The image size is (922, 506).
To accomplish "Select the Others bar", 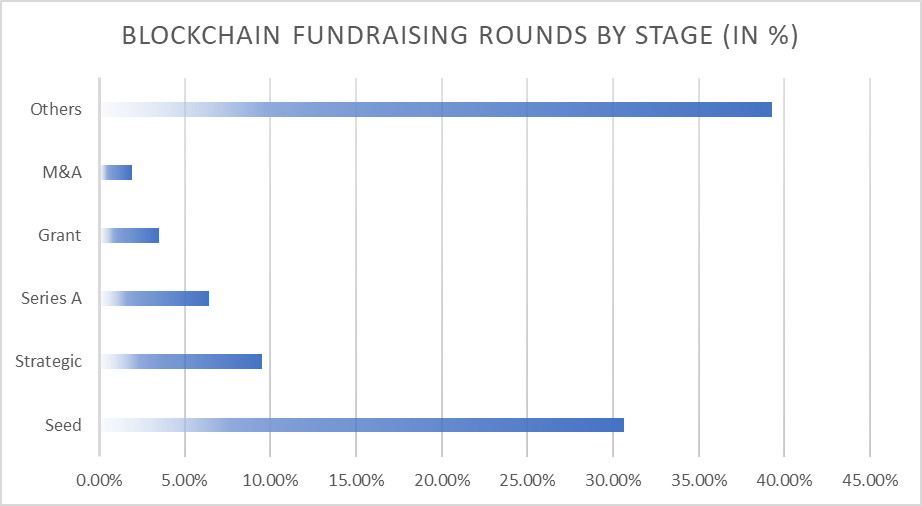I will click(436, 109).
